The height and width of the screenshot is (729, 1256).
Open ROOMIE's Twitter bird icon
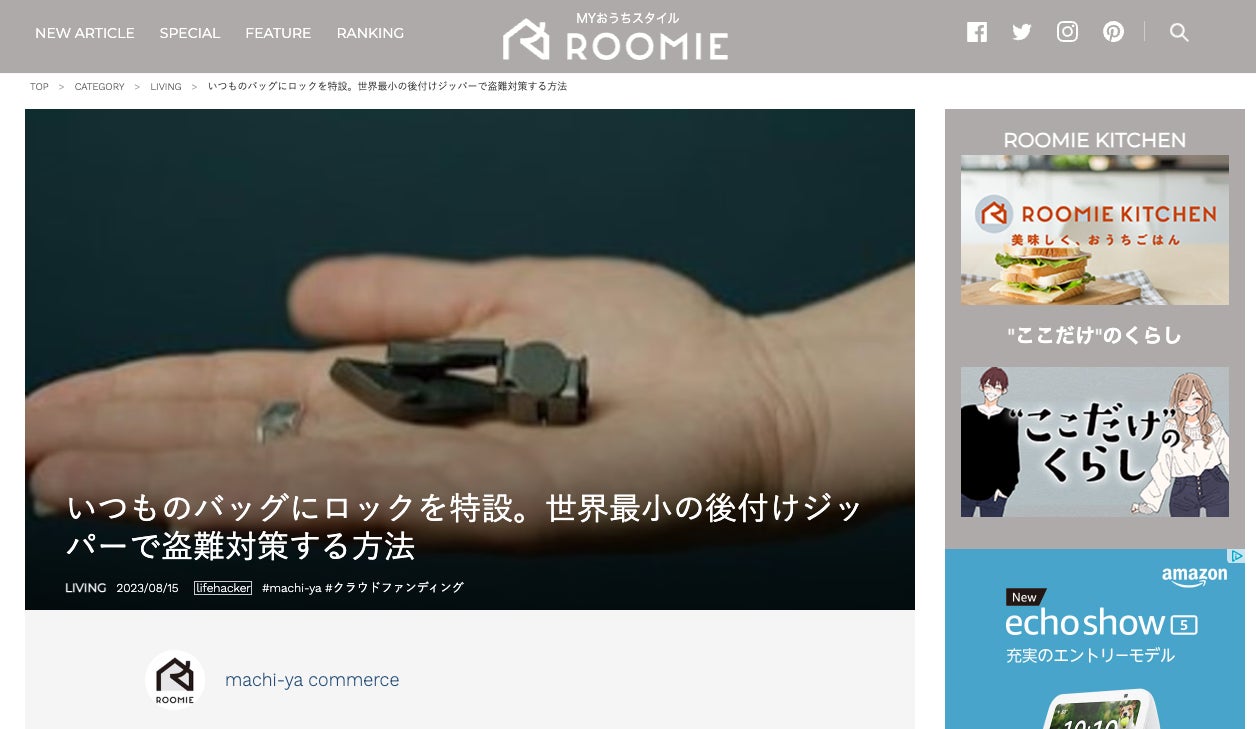click(x=1022, y=32)
